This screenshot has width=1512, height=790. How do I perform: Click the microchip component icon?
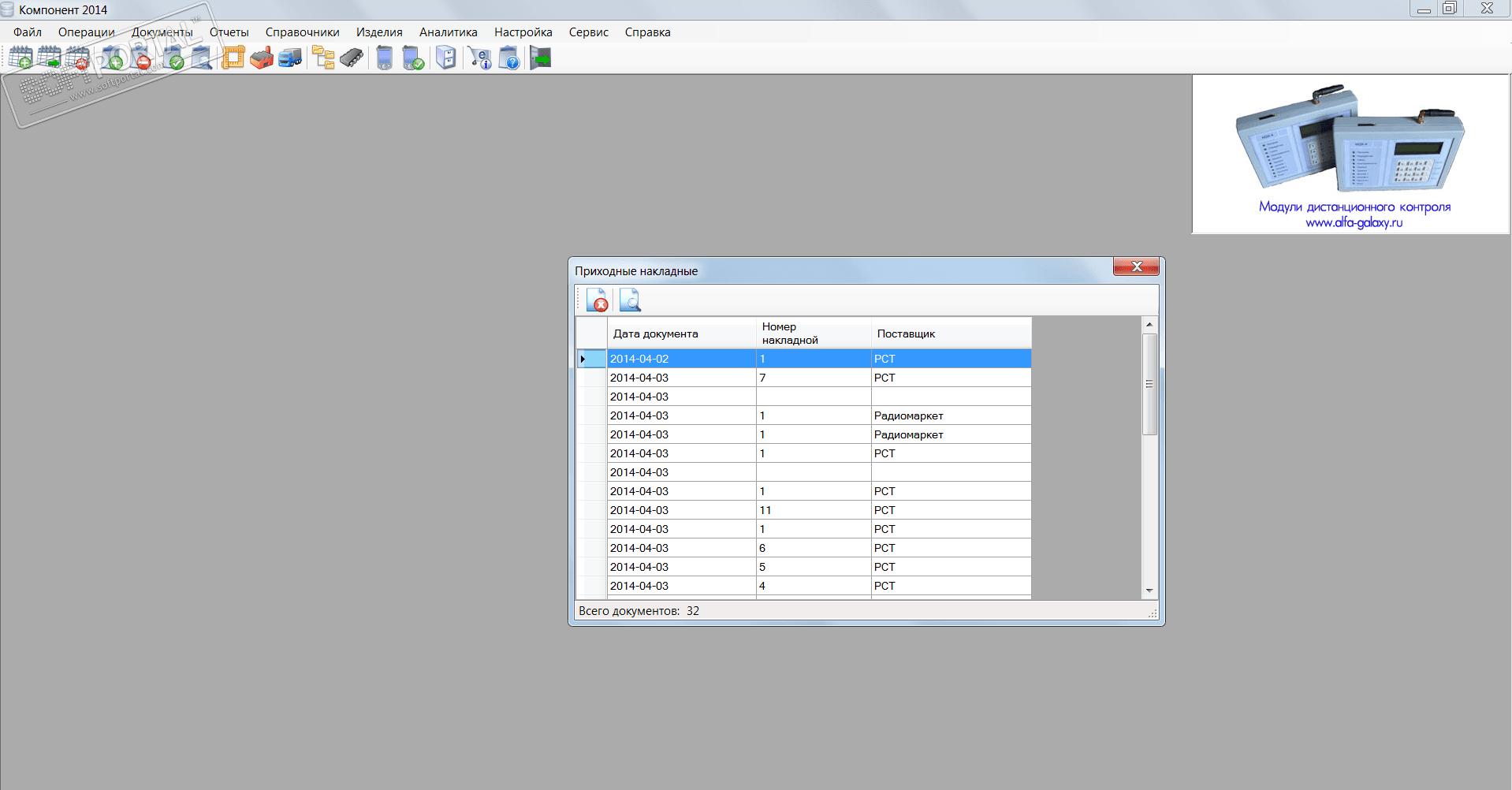pyautogui.click(x=352, y=58)
